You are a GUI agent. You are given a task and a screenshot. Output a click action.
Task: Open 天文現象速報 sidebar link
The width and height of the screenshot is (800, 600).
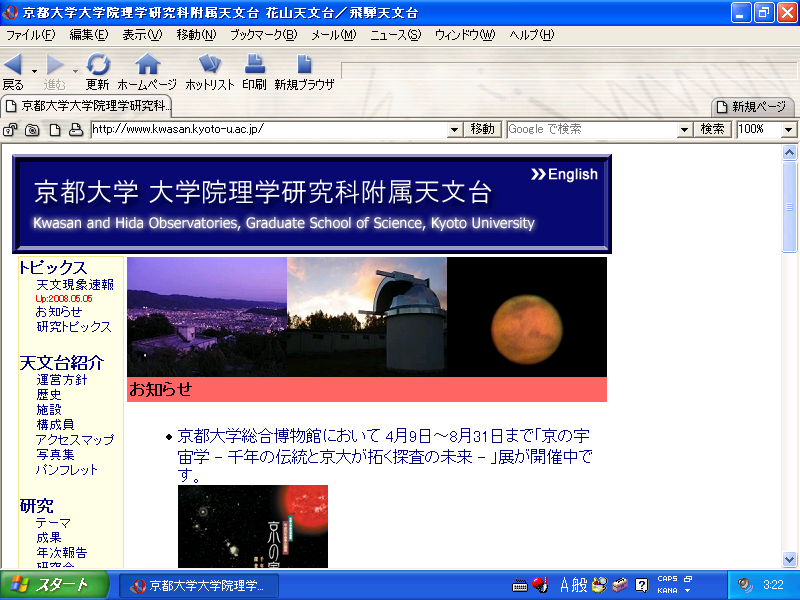point(74,285)
